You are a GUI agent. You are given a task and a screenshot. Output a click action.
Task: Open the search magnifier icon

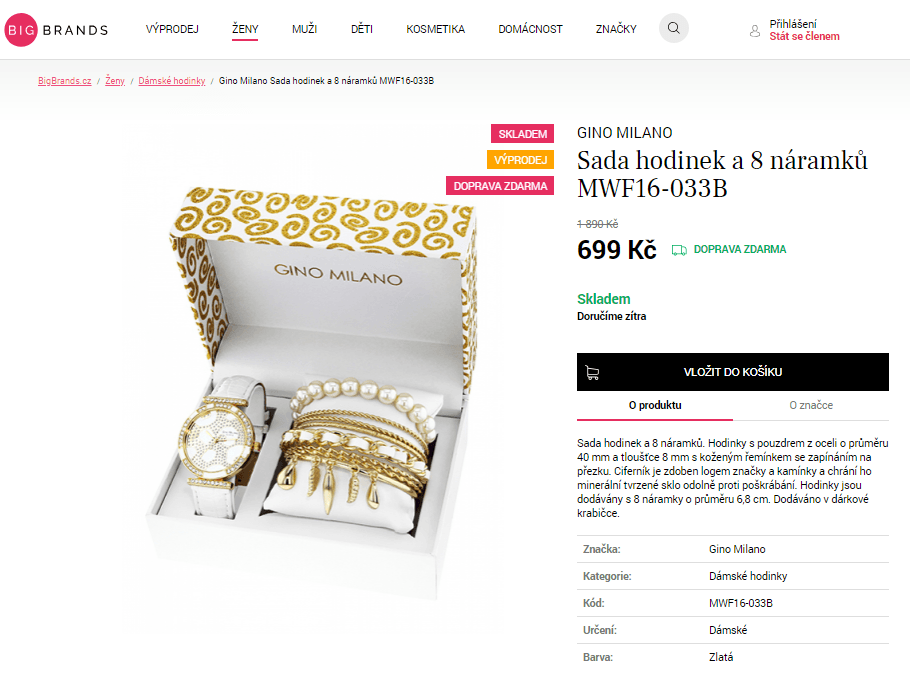[673, 28]
